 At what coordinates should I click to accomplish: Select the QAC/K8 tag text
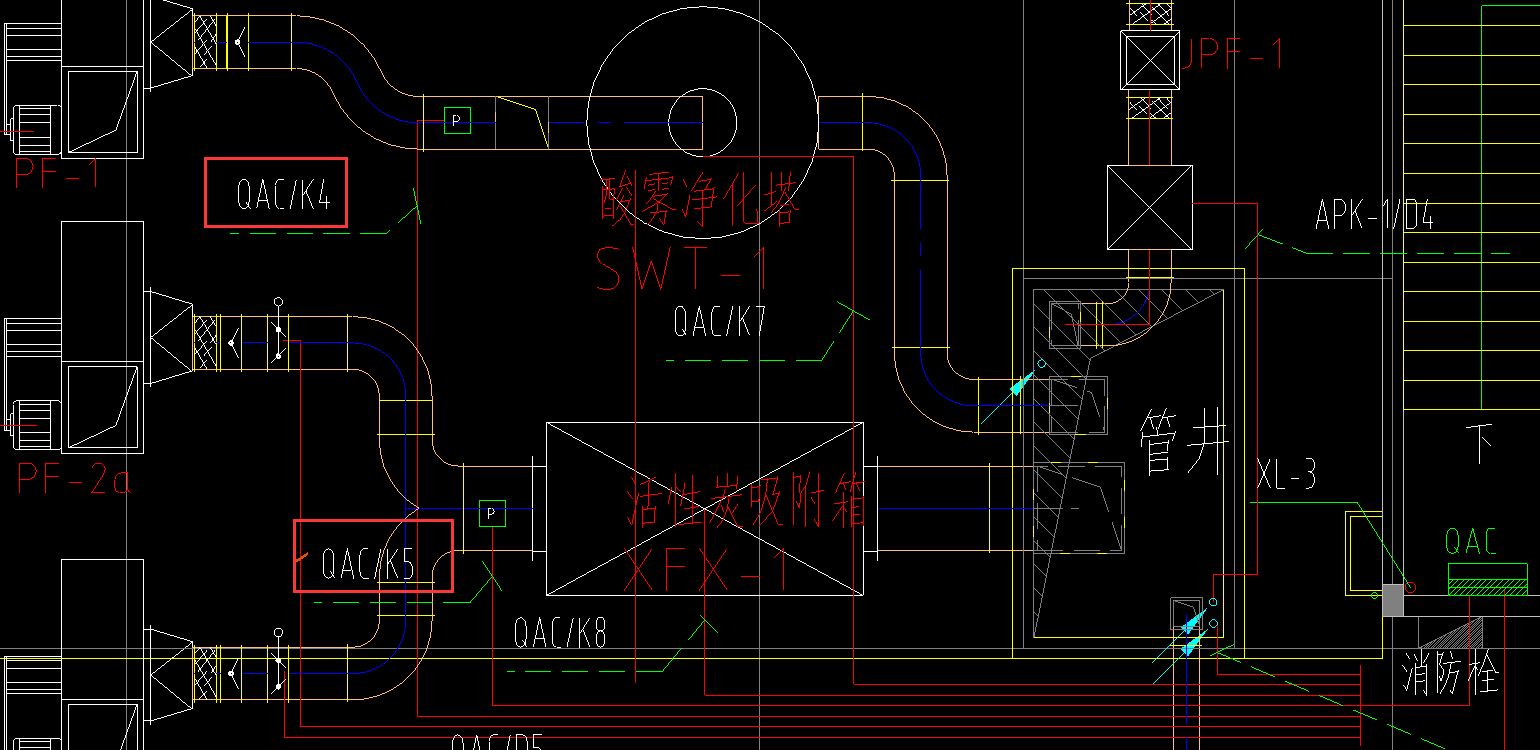[x=560, y=633]
